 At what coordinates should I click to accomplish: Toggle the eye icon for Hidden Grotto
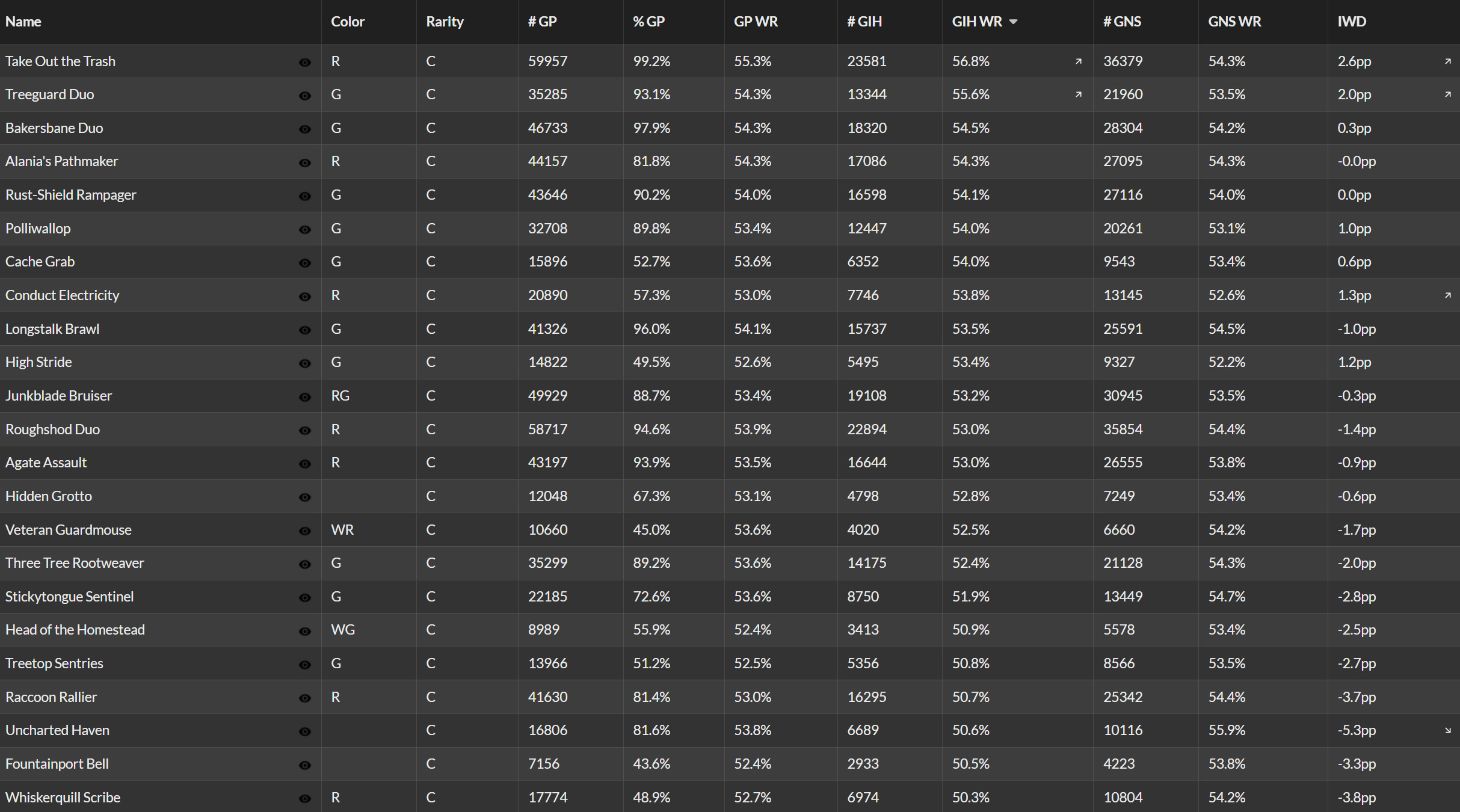[305, 497]
